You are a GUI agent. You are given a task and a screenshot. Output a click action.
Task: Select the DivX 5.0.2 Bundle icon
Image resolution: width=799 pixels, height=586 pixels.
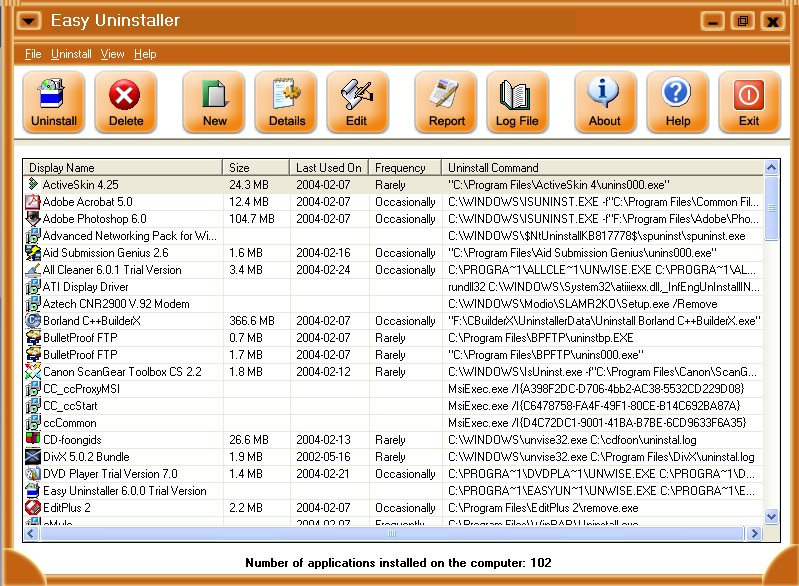[x=33, y=456]
